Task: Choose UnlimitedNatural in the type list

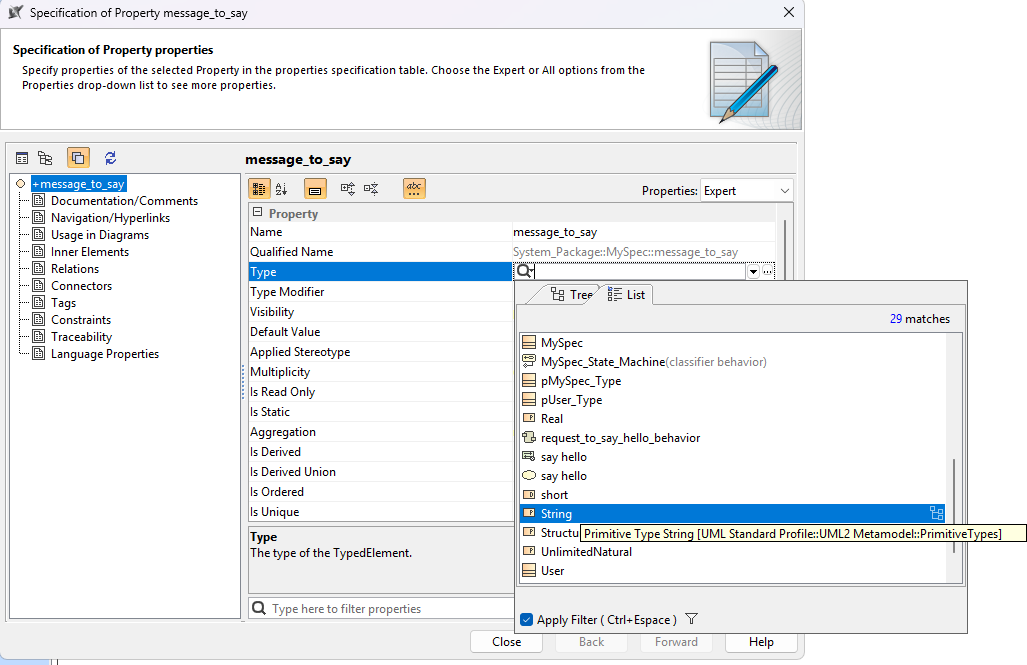Action: [732, 552]
